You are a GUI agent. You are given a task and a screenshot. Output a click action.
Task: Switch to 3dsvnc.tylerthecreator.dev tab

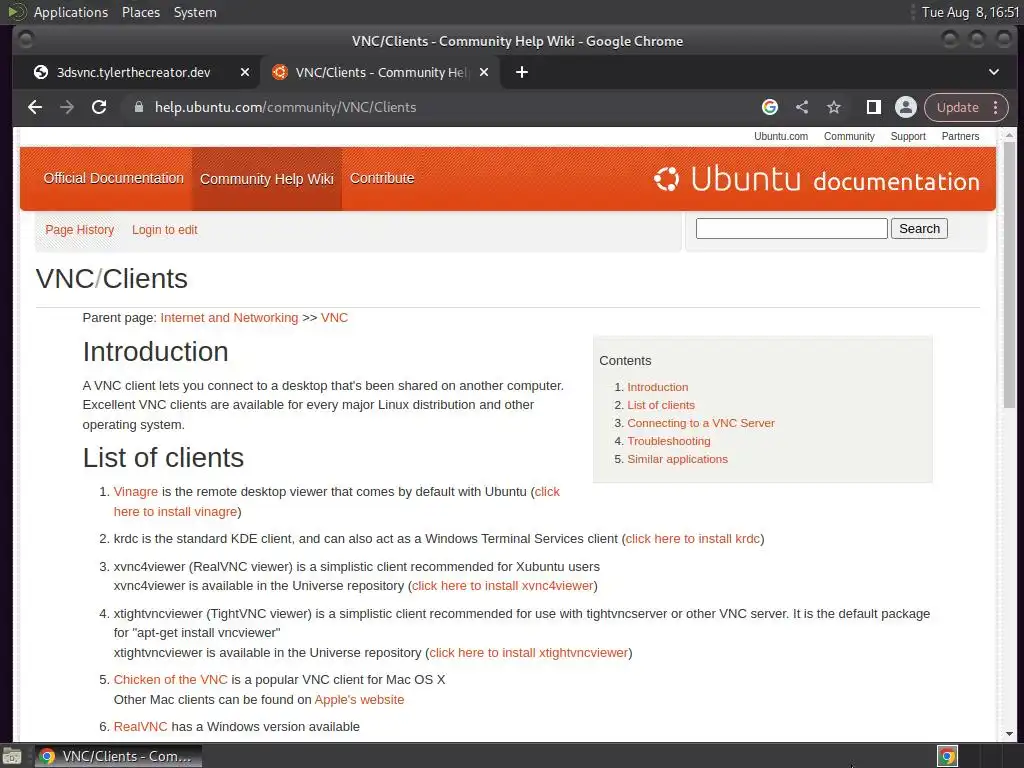pos(133,72)
